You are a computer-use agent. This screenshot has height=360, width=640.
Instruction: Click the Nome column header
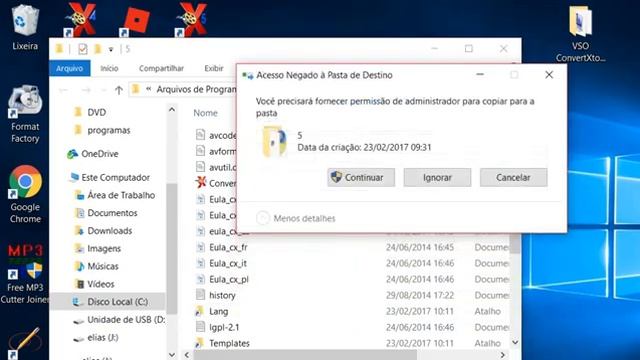click(205, 113)
